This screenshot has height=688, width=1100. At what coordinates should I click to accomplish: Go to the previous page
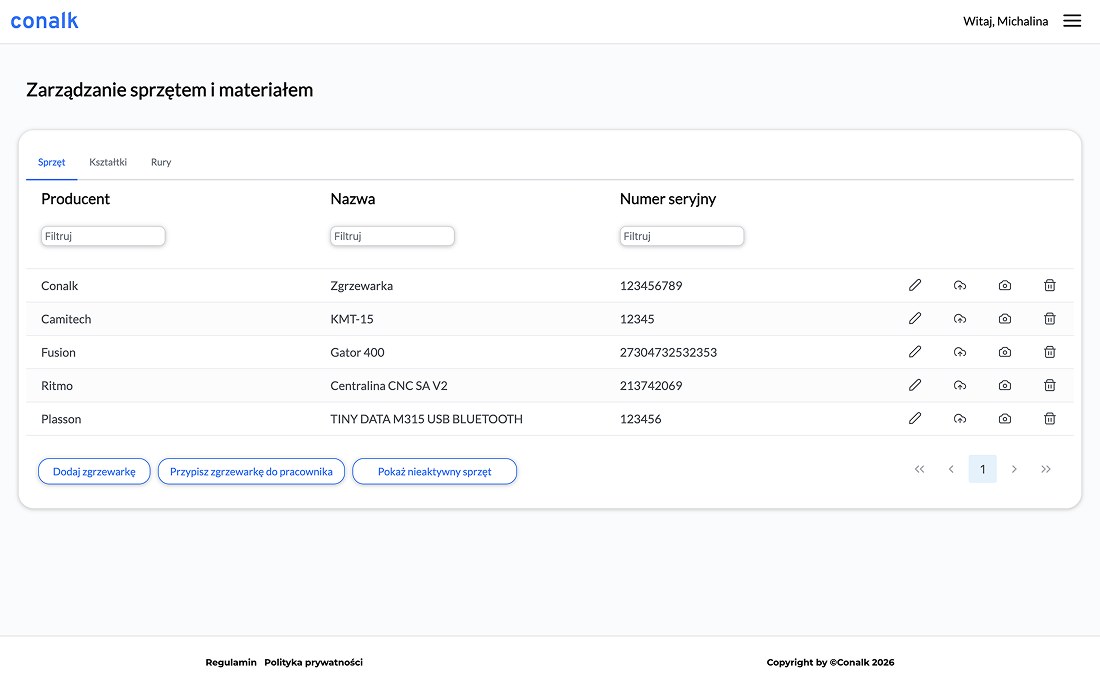951,469
